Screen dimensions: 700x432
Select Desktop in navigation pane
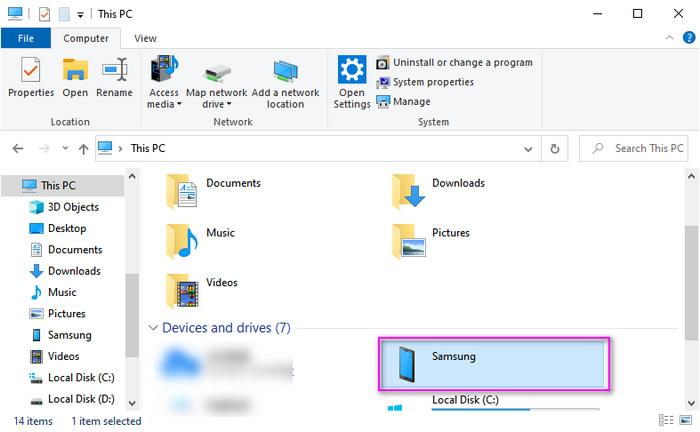pos(58,228)
